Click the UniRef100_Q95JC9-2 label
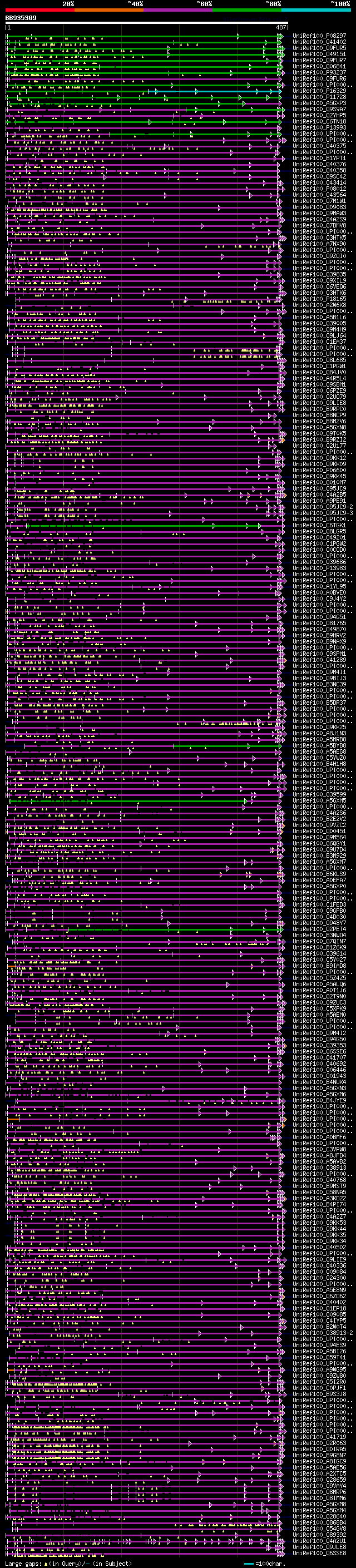This screenshot has width=356, height=1568. tap(323, 507)
